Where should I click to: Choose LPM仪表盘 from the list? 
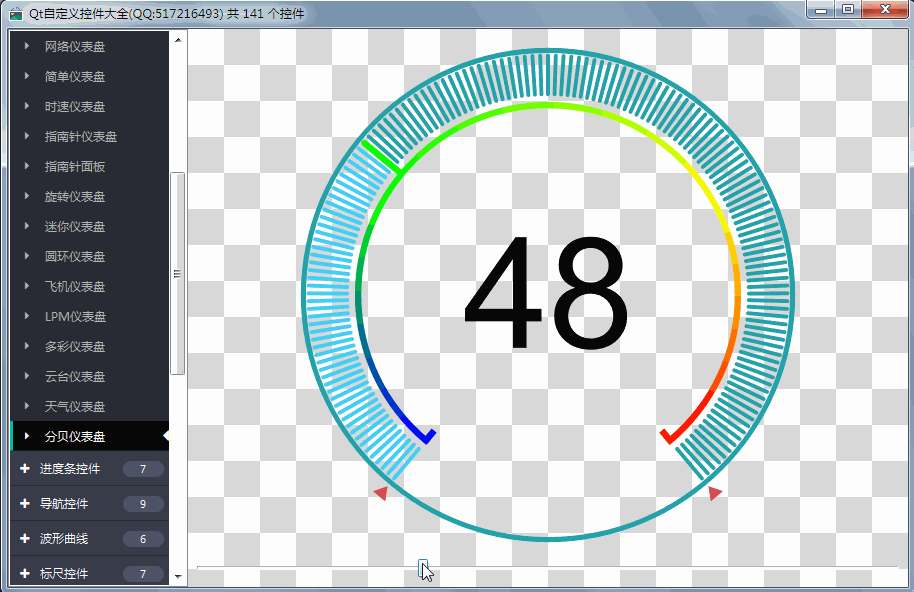75,316
